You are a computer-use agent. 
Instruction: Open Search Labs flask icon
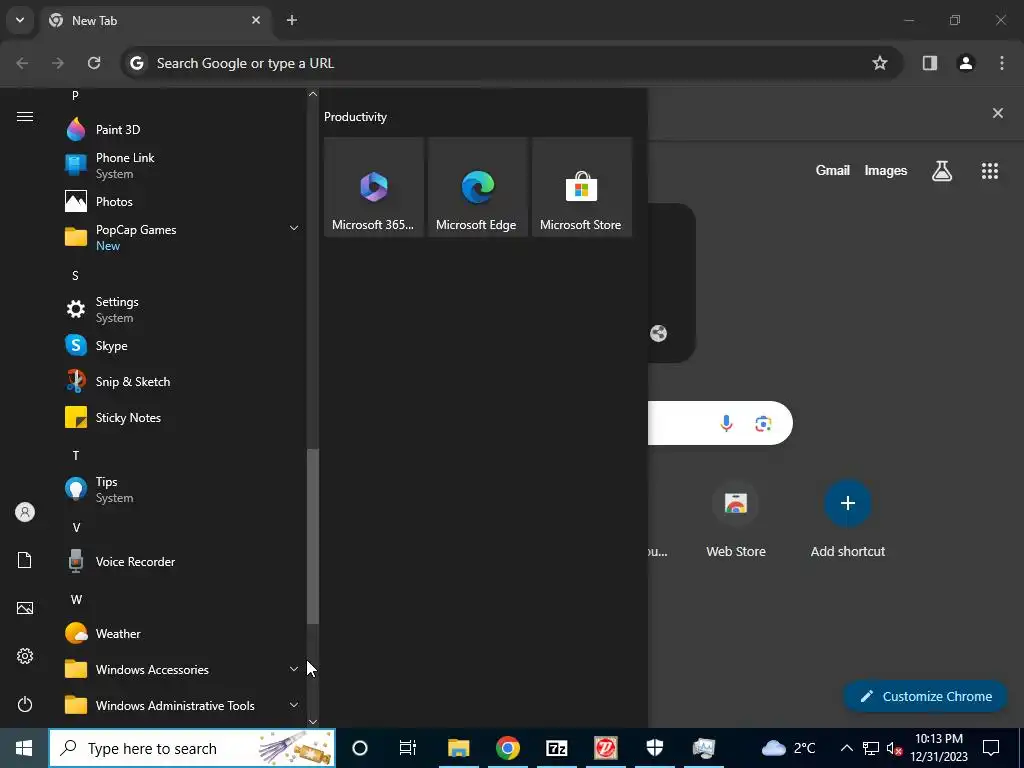coord(942,171)
